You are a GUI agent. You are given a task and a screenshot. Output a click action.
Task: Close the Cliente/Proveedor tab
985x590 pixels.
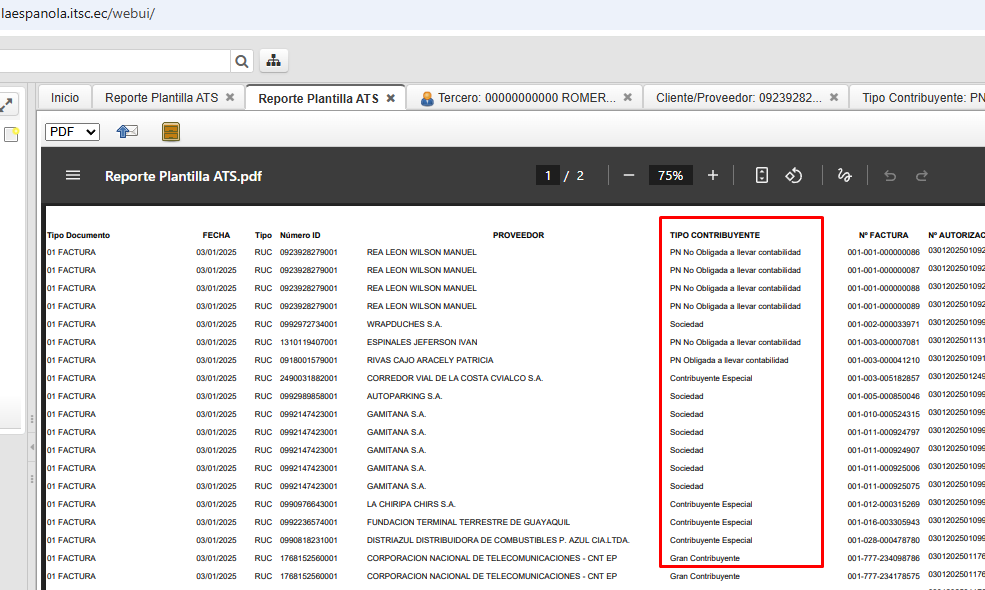coord(835,98)
